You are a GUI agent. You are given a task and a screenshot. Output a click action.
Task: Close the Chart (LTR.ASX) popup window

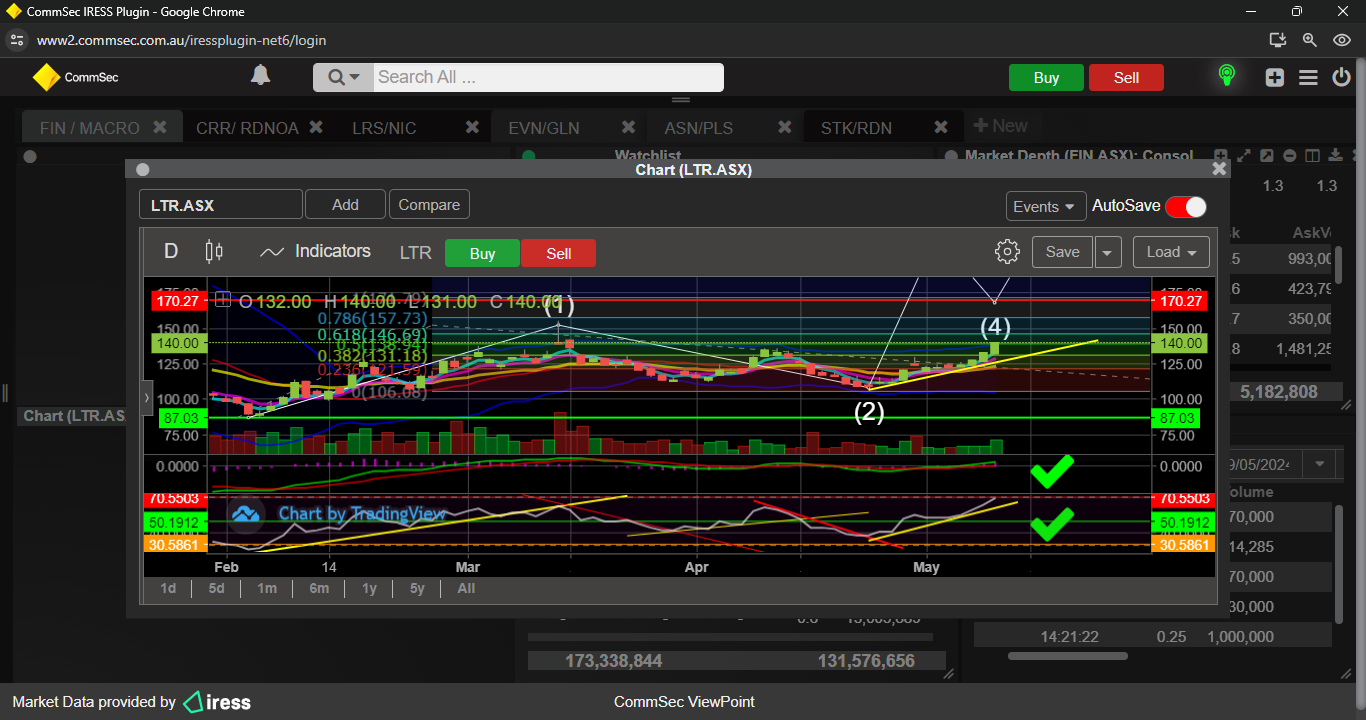(1219, 169)
